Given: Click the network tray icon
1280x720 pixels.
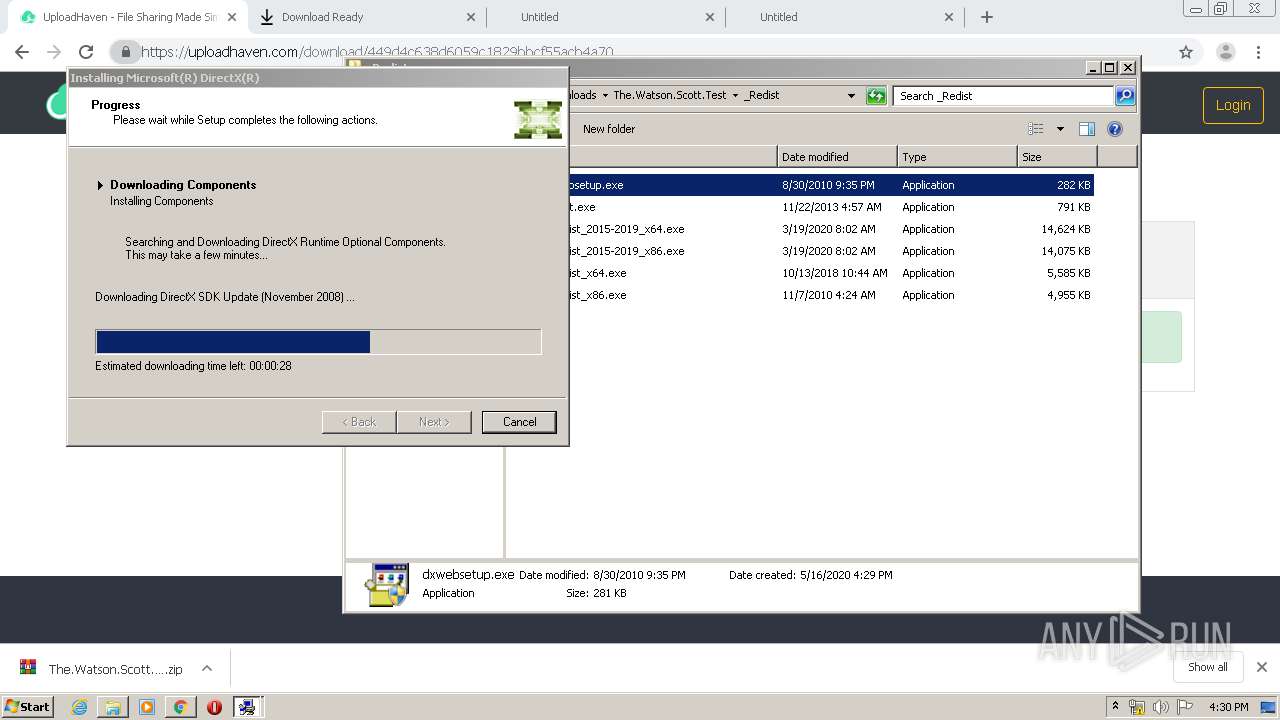Looking at the screenshot, I should [x=1137, y=707].
